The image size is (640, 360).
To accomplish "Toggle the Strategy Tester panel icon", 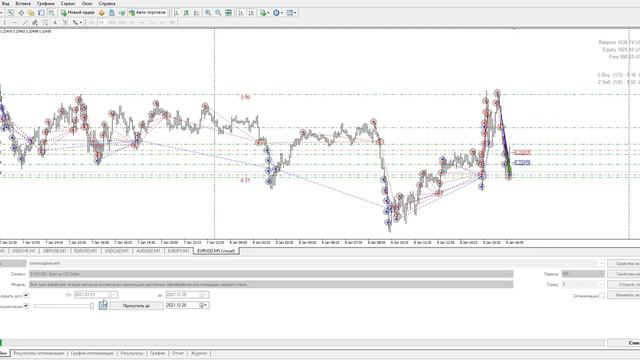I will tap(51, 13).
